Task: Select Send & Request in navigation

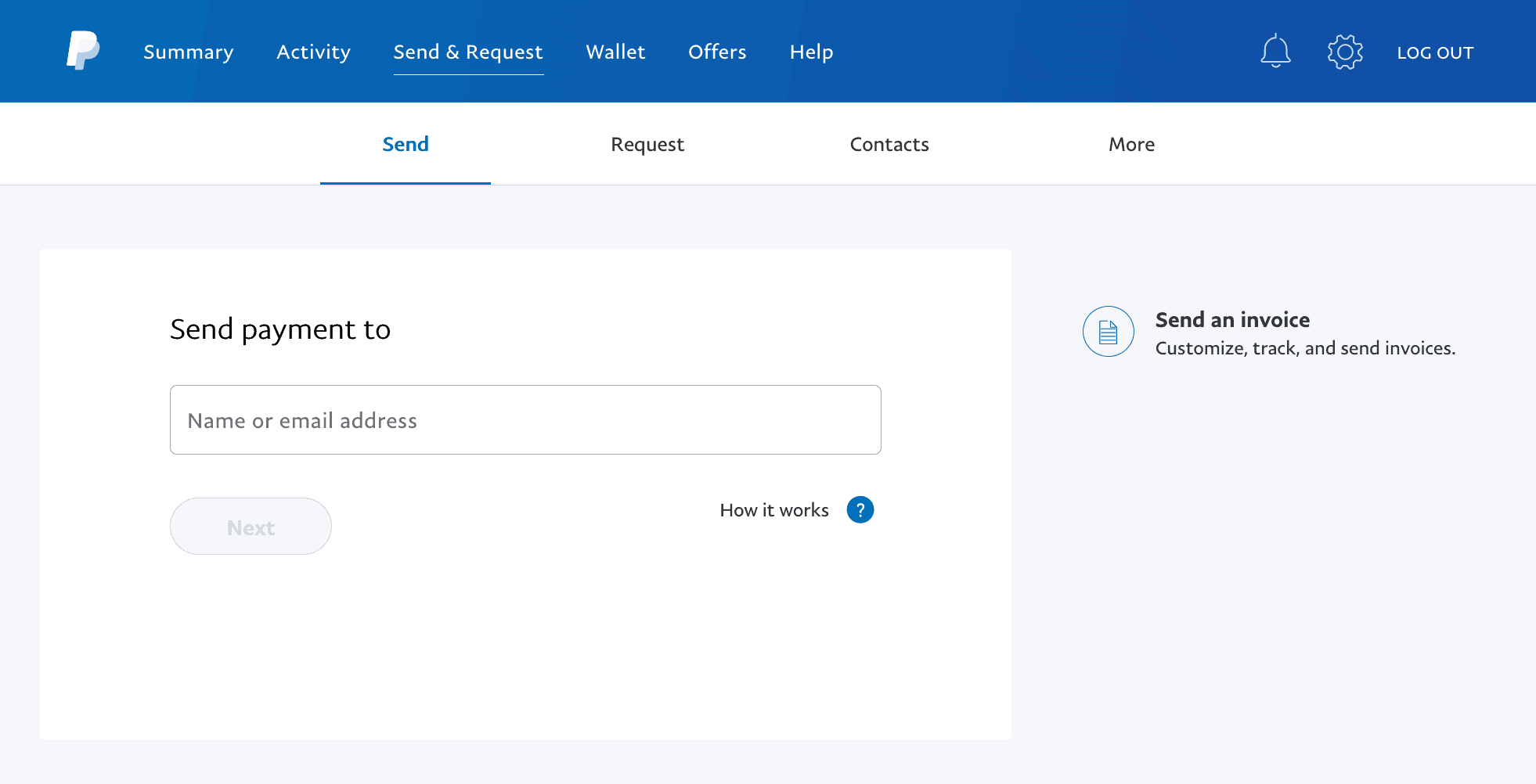Action: click(x=467, y=52)
